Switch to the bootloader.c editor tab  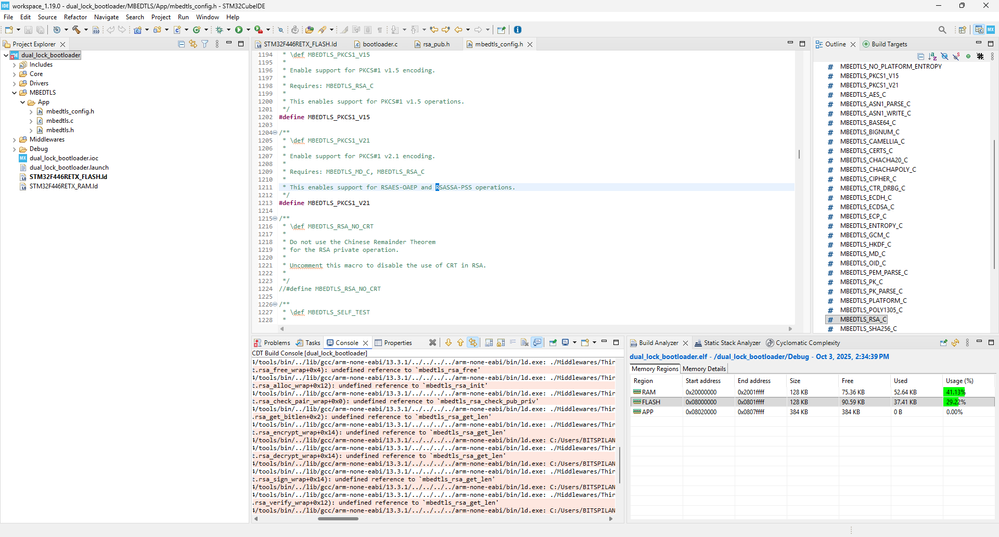(x=379, y=45)
